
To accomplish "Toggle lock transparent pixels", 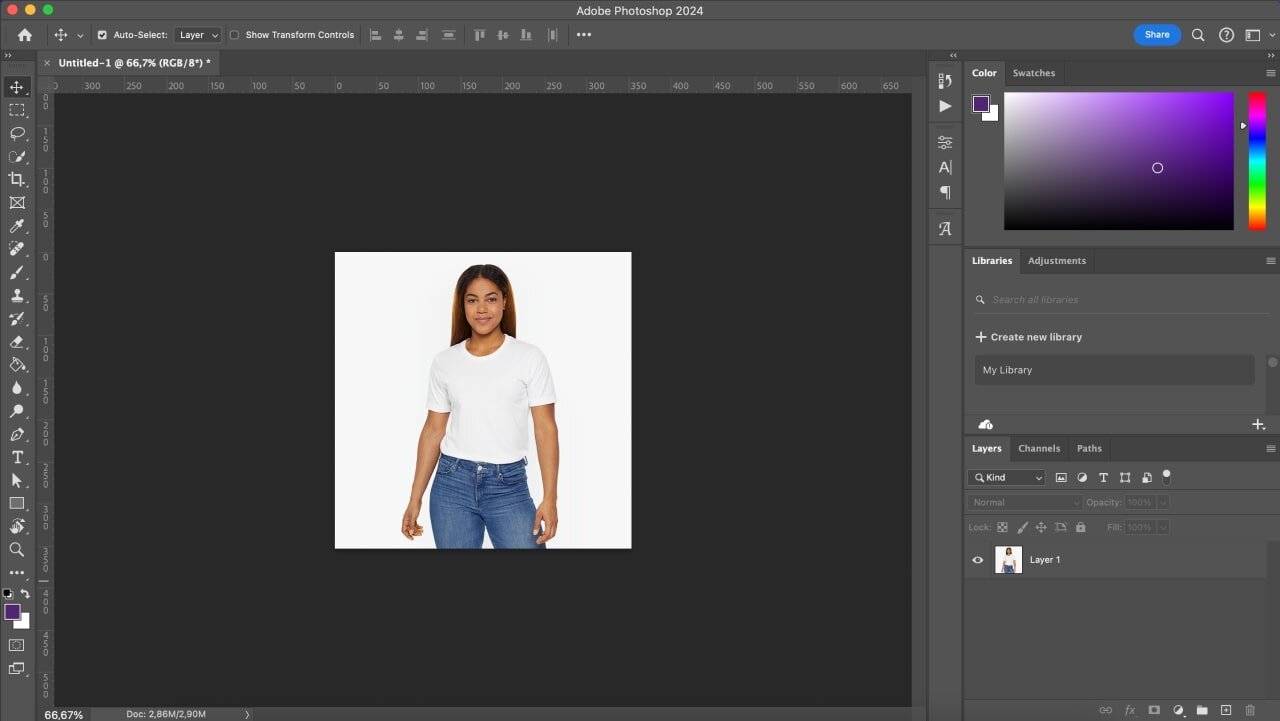I will tap(1002, 527).
